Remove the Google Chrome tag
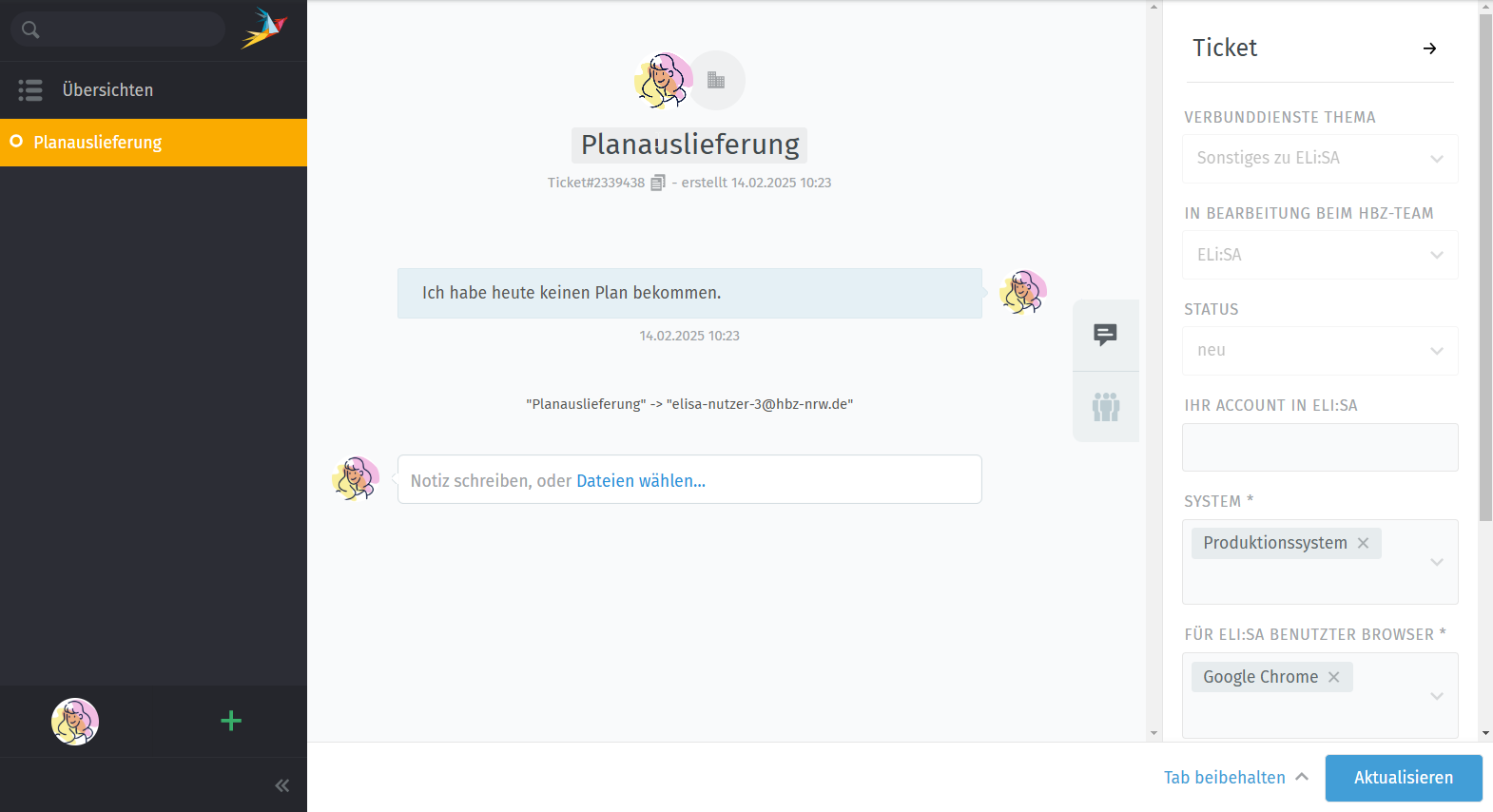The width and height of the screenshot is (1493, 812). (1334, 677)
